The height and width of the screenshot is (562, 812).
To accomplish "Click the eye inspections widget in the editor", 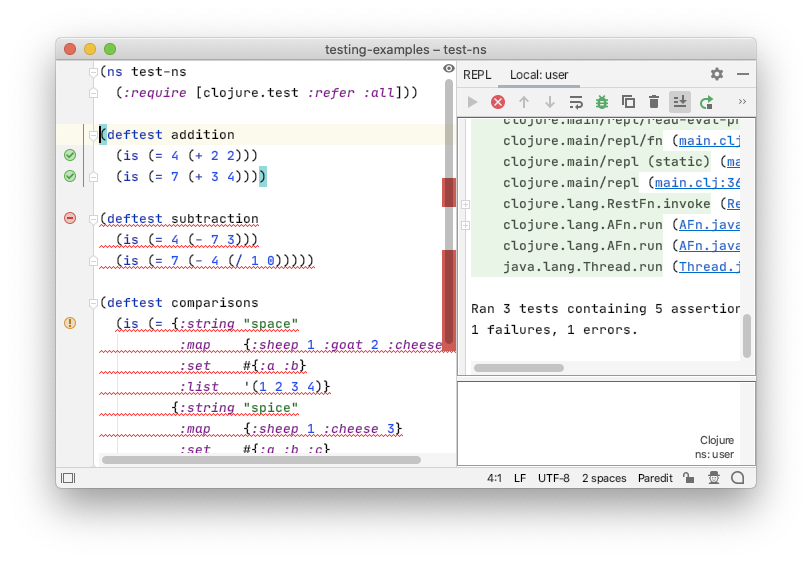I will 449,68.
